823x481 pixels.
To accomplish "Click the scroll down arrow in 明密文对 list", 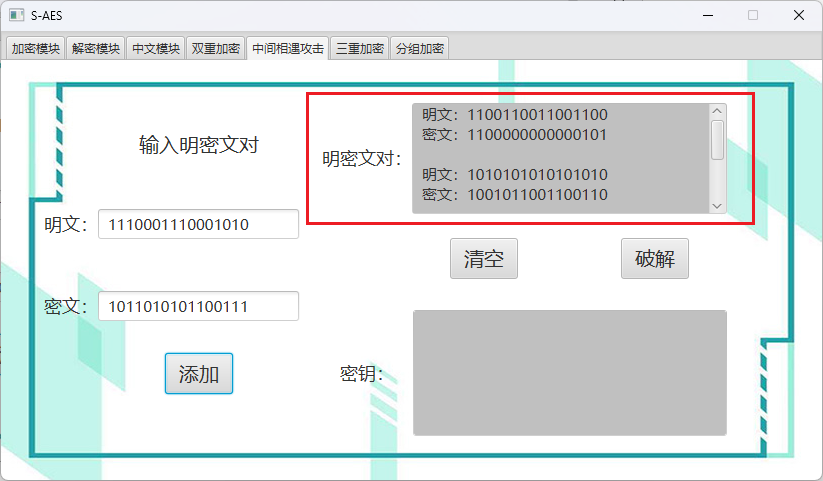I will coord(717,205).
